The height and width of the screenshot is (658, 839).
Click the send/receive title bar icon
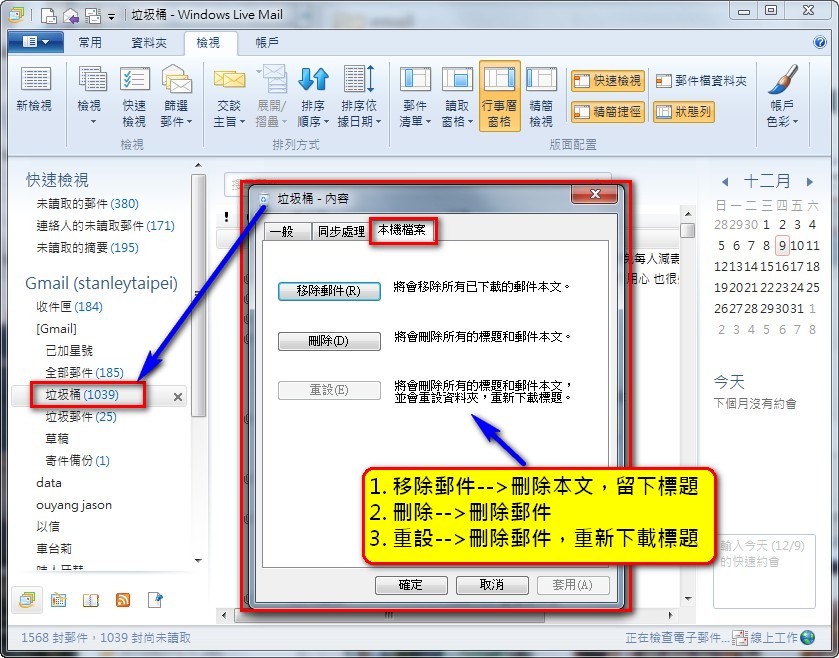coord(93,16)
